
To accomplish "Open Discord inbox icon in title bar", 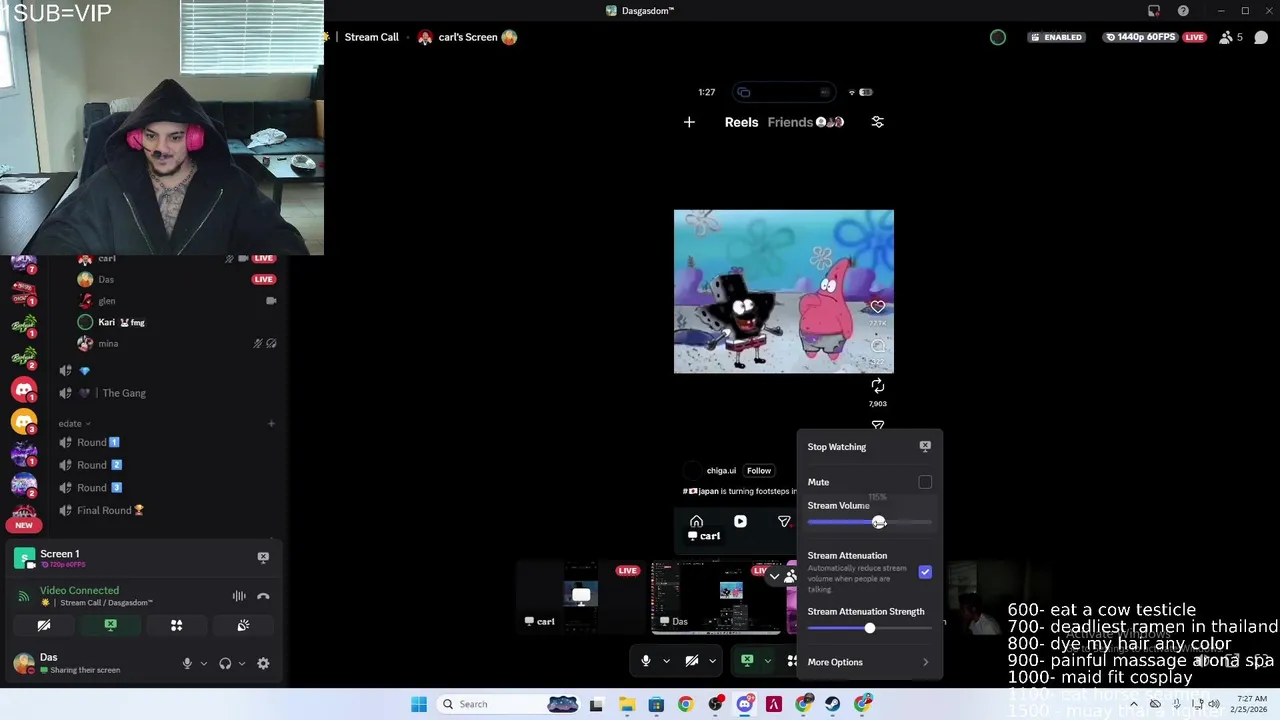I will (1154, 11).
